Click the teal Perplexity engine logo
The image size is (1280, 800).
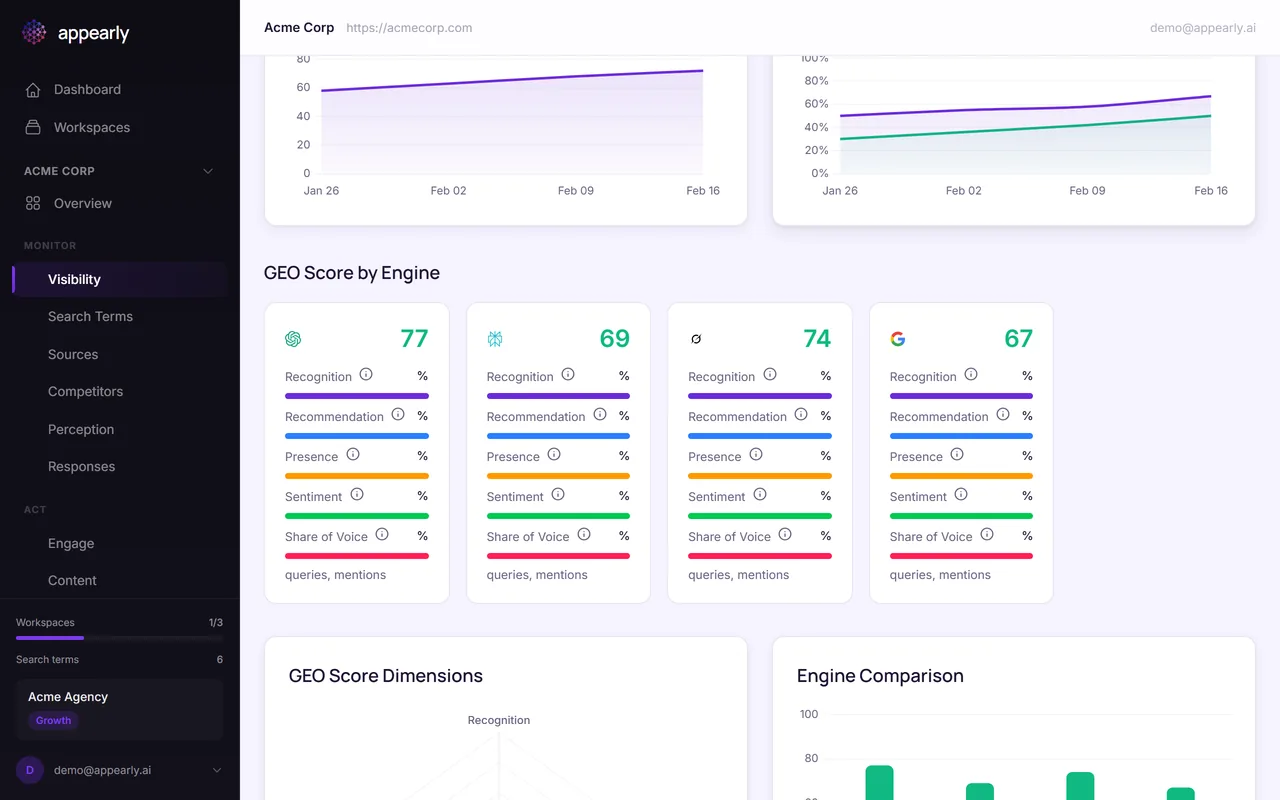click(495, 339)
